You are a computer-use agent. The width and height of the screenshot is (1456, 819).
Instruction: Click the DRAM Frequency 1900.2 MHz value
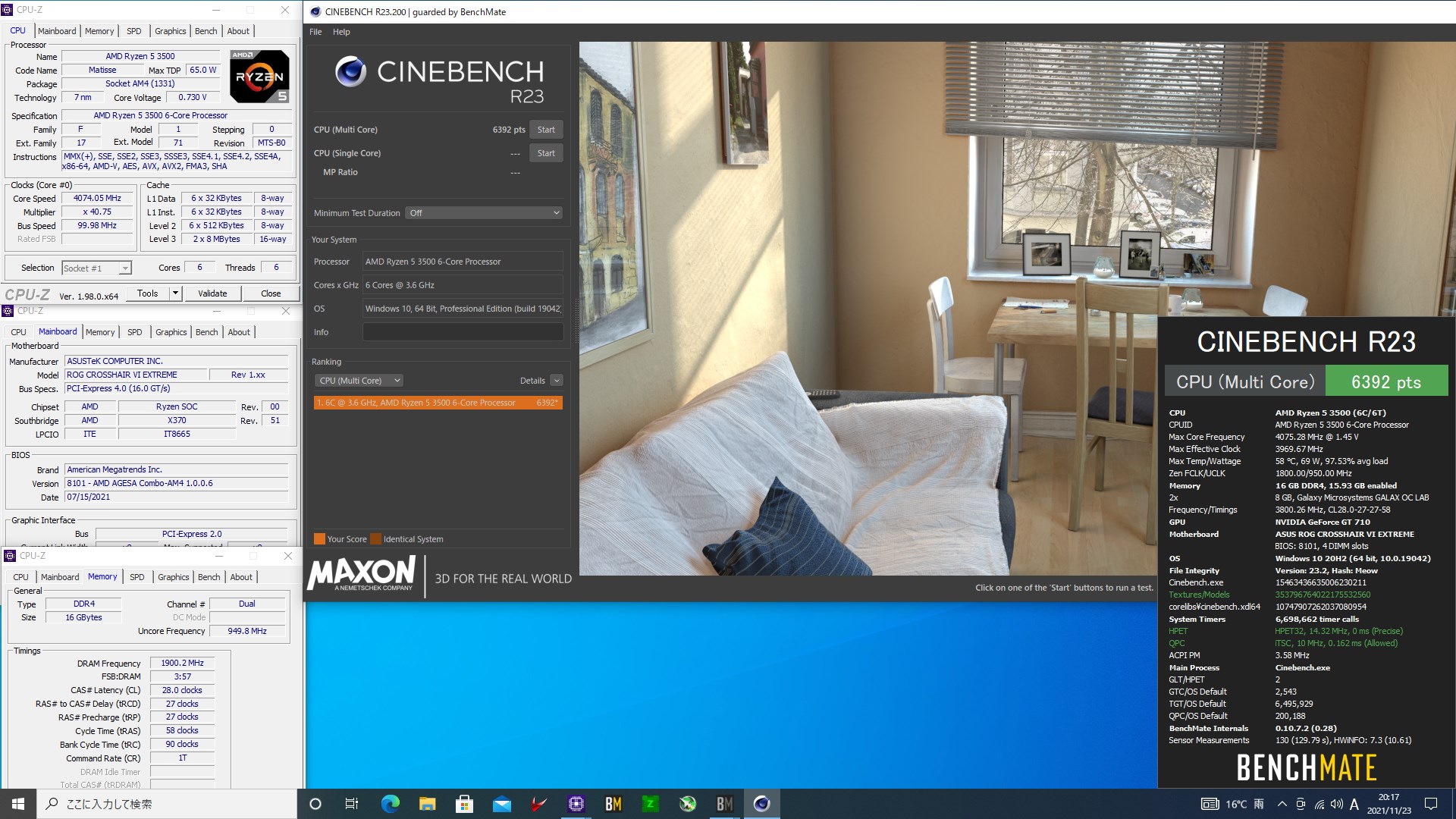click(182, 663)
